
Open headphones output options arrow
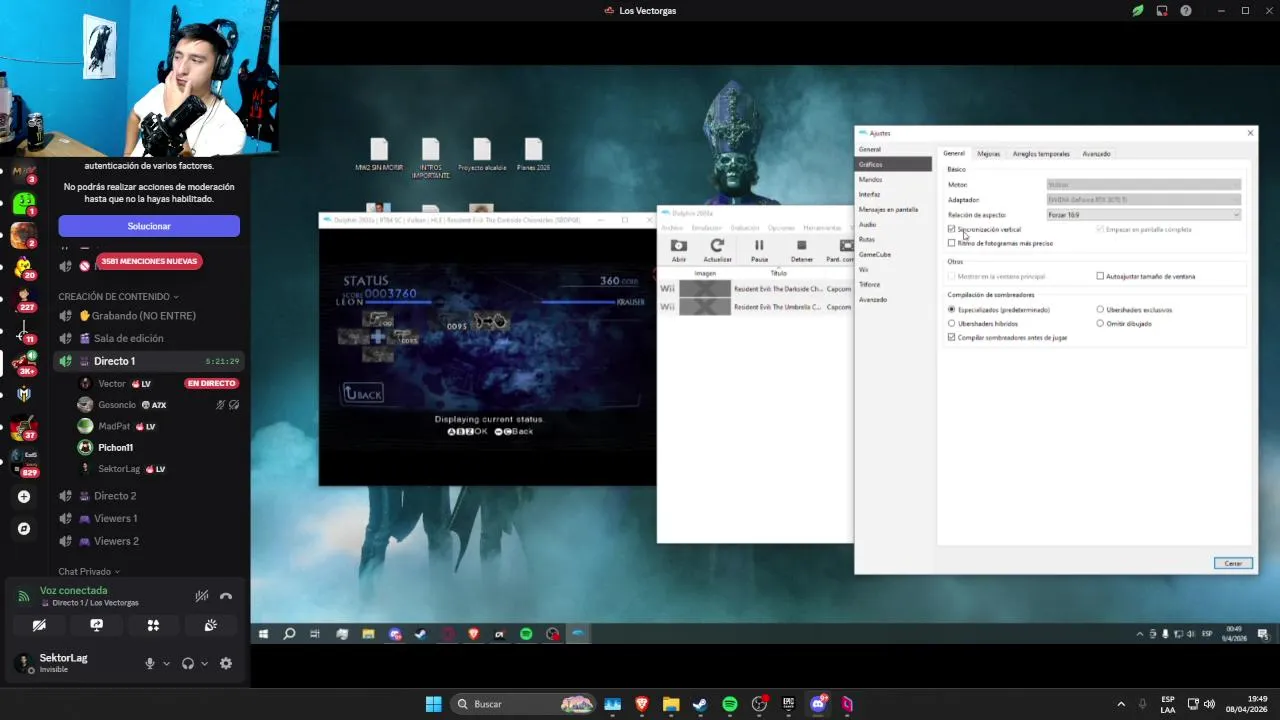204,663
